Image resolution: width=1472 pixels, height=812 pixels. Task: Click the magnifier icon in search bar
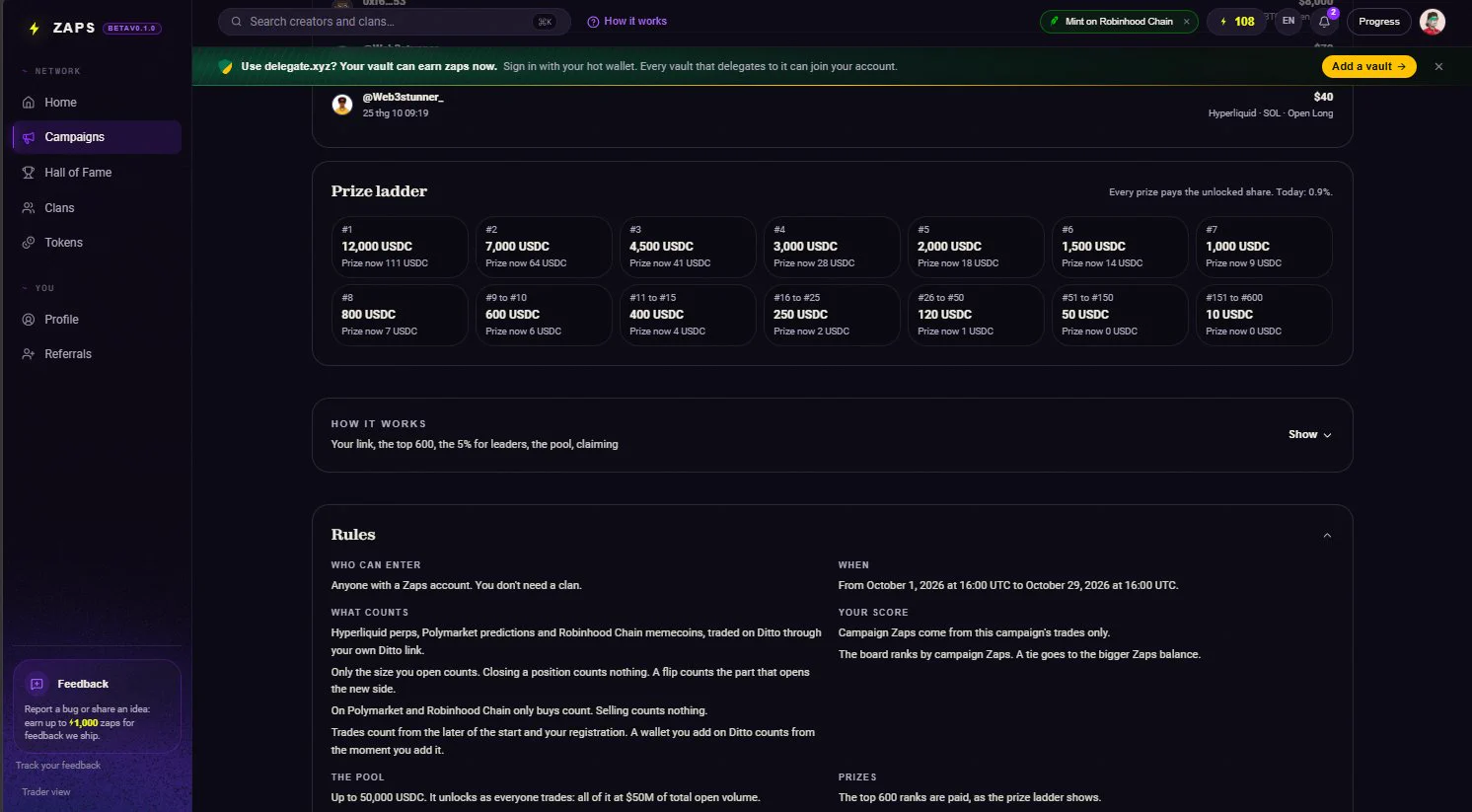237,22
